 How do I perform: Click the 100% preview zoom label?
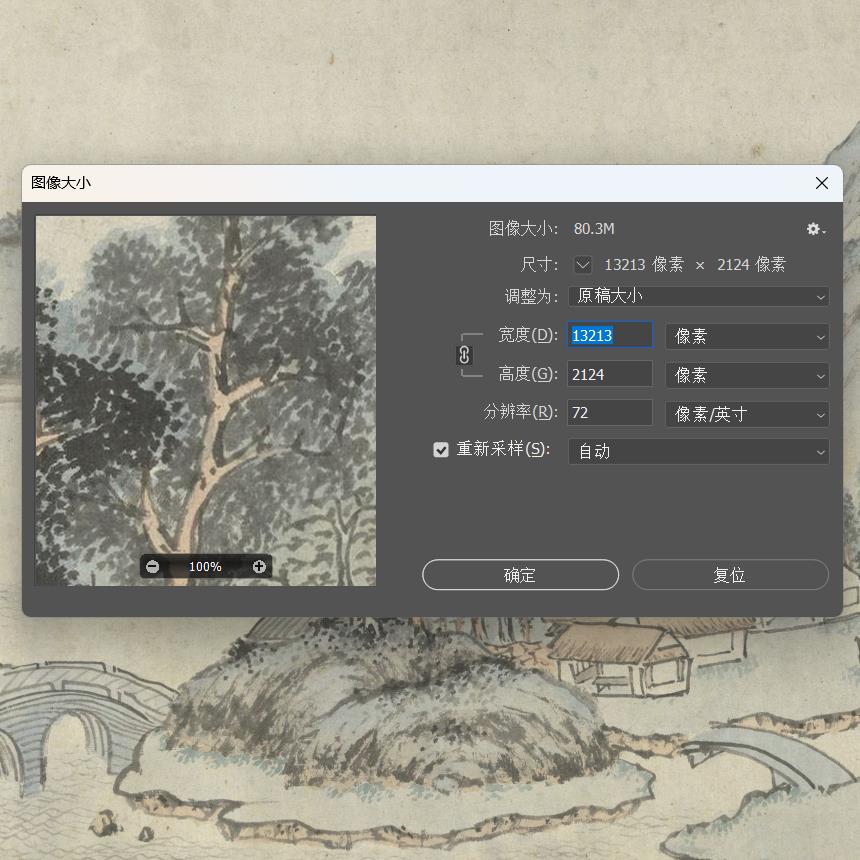click(x=205, y=567)
